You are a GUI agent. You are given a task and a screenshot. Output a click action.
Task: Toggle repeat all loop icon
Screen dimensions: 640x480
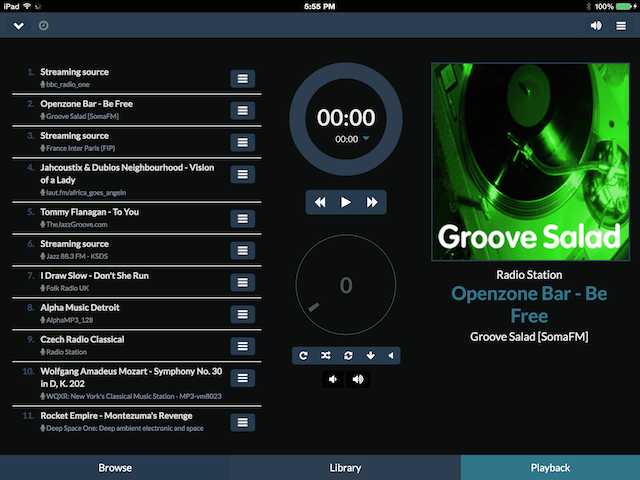pyautogui.click(x=348, y=356)
